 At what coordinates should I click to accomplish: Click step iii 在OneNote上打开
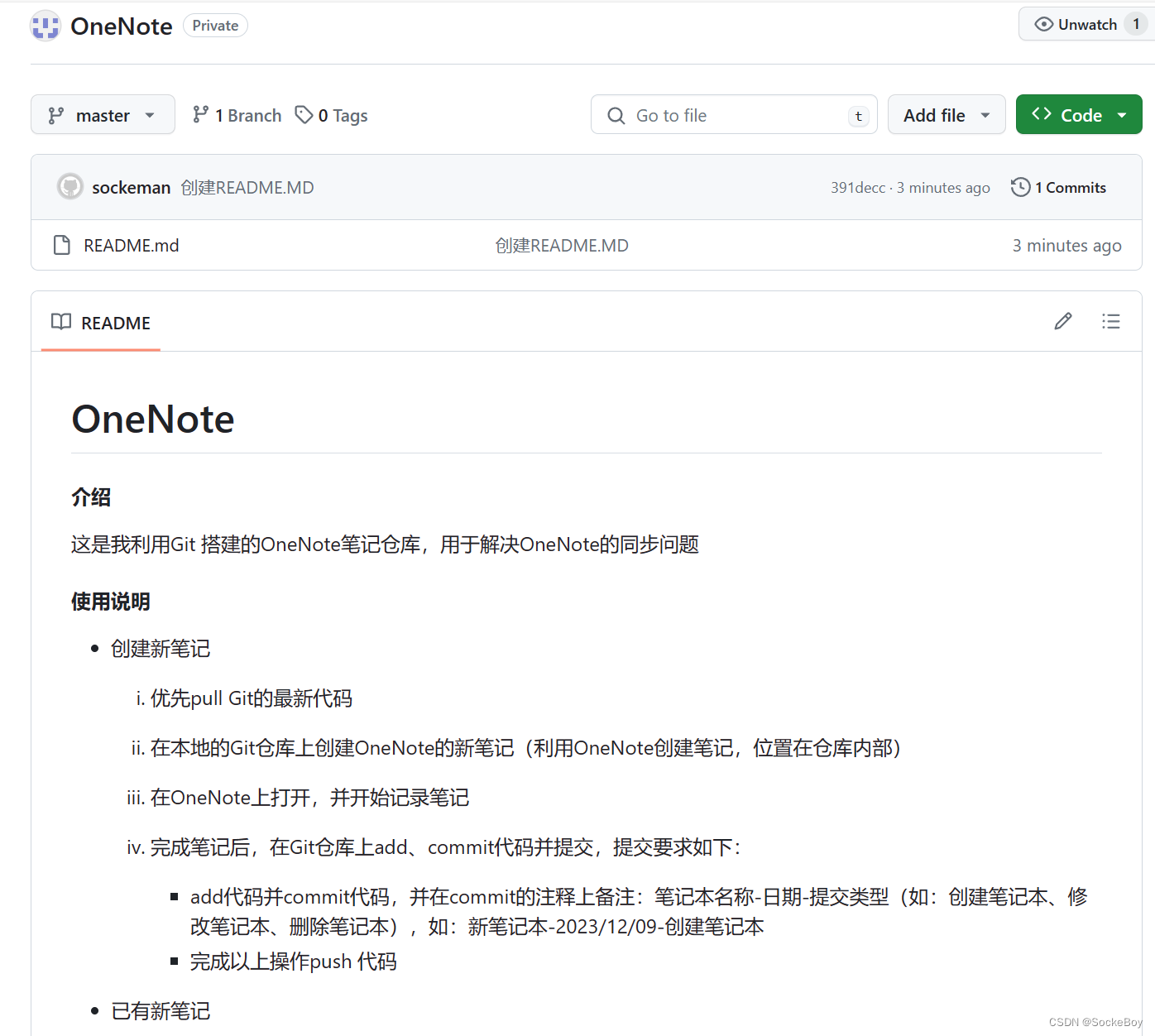[310, 798]
